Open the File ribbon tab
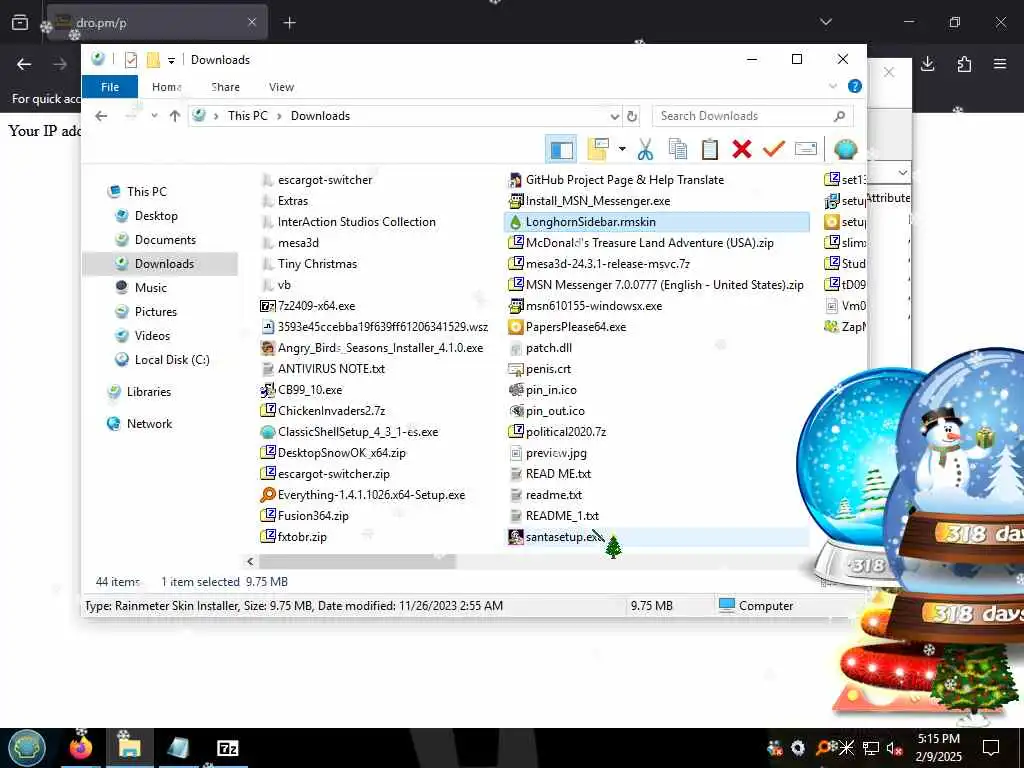Viewport: 1024px width, 768px height. tap(110, 87)
